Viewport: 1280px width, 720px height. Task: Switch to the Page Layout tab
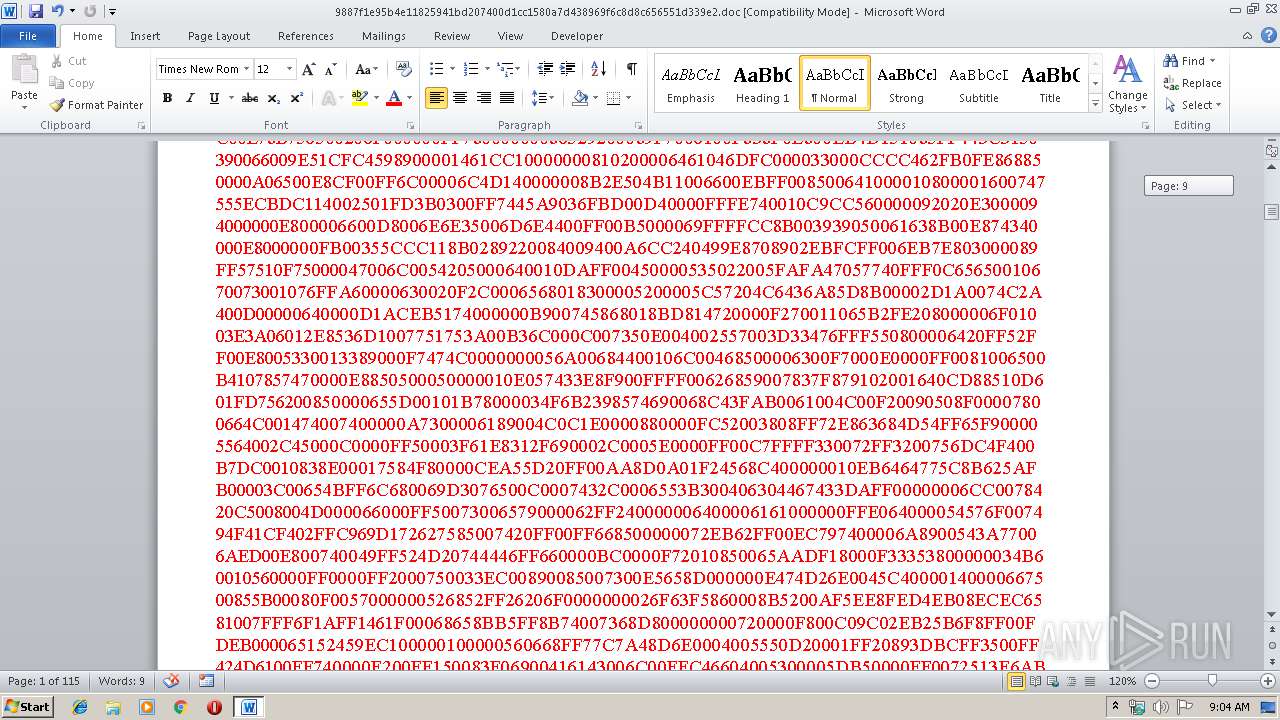(x=219, y=35)
